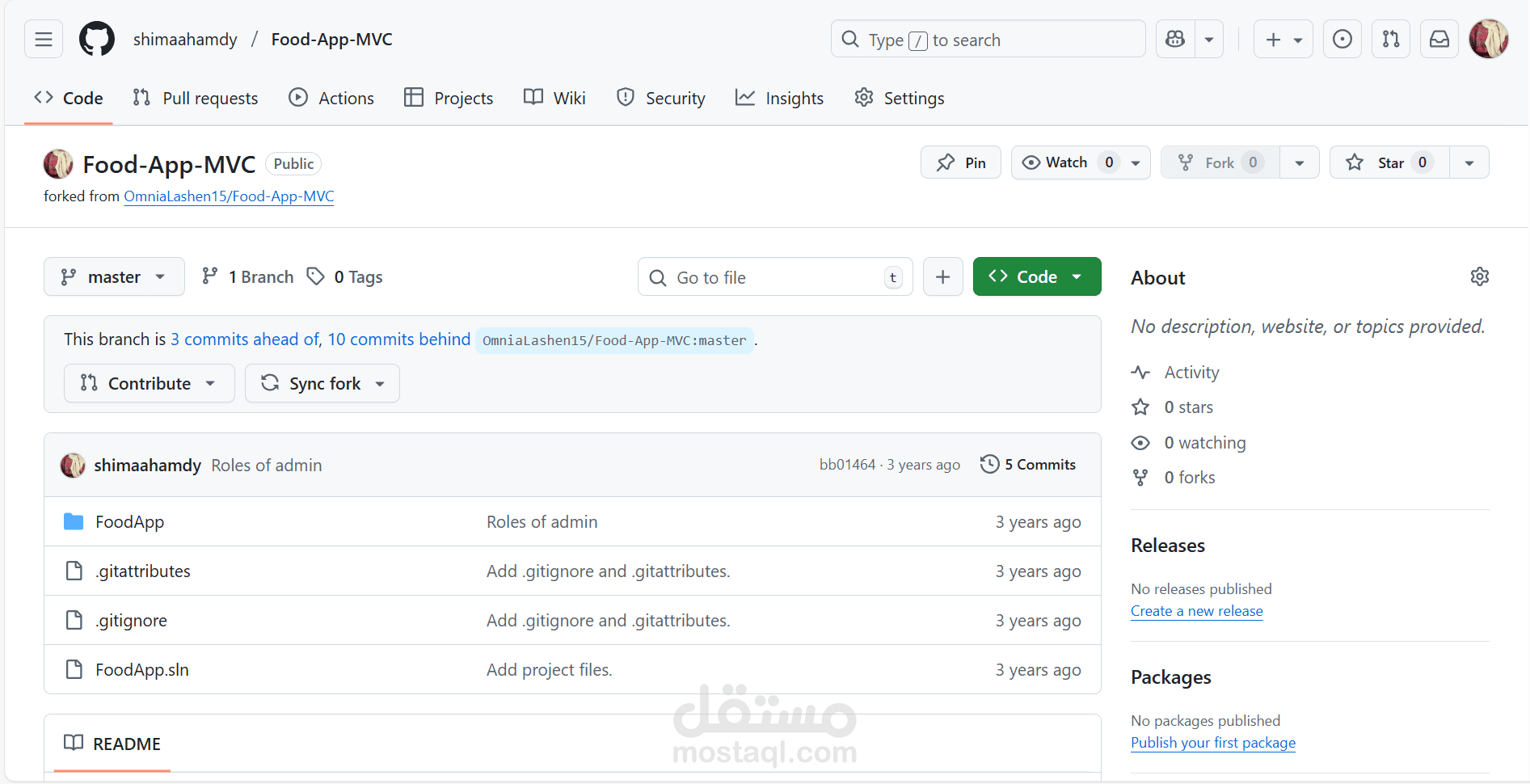This screenshot has width=1530, height=784.
Task: Fork the repository button
Action: [1220, 162]
